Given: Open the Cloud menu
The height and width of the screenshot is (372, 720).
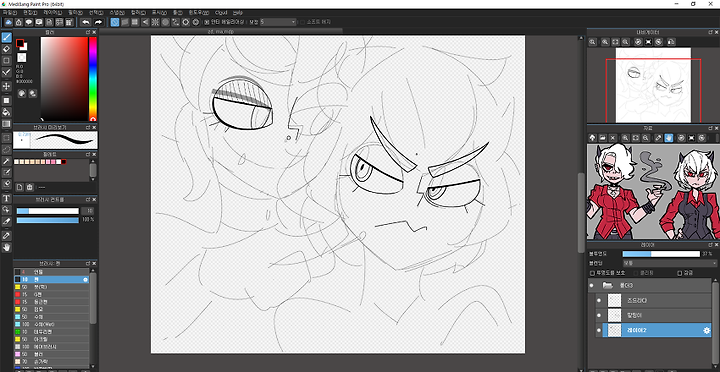Looking at the screenshot, I should pyautogui.click(x=221, y=12).
